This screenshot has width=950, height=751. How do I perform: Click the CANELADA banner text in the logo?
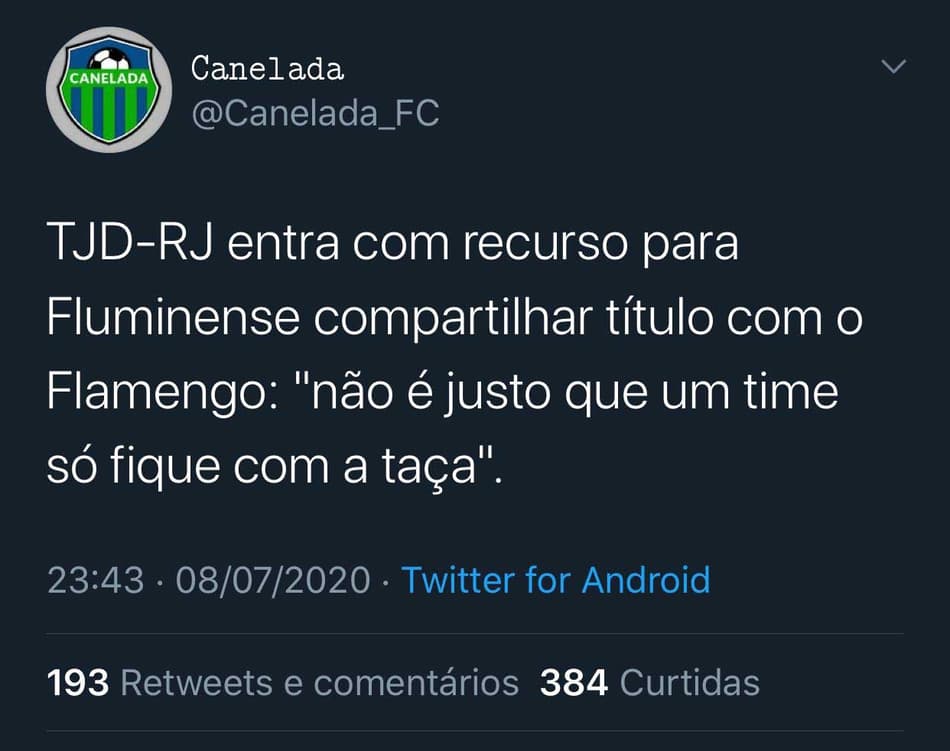coord(109,78)
